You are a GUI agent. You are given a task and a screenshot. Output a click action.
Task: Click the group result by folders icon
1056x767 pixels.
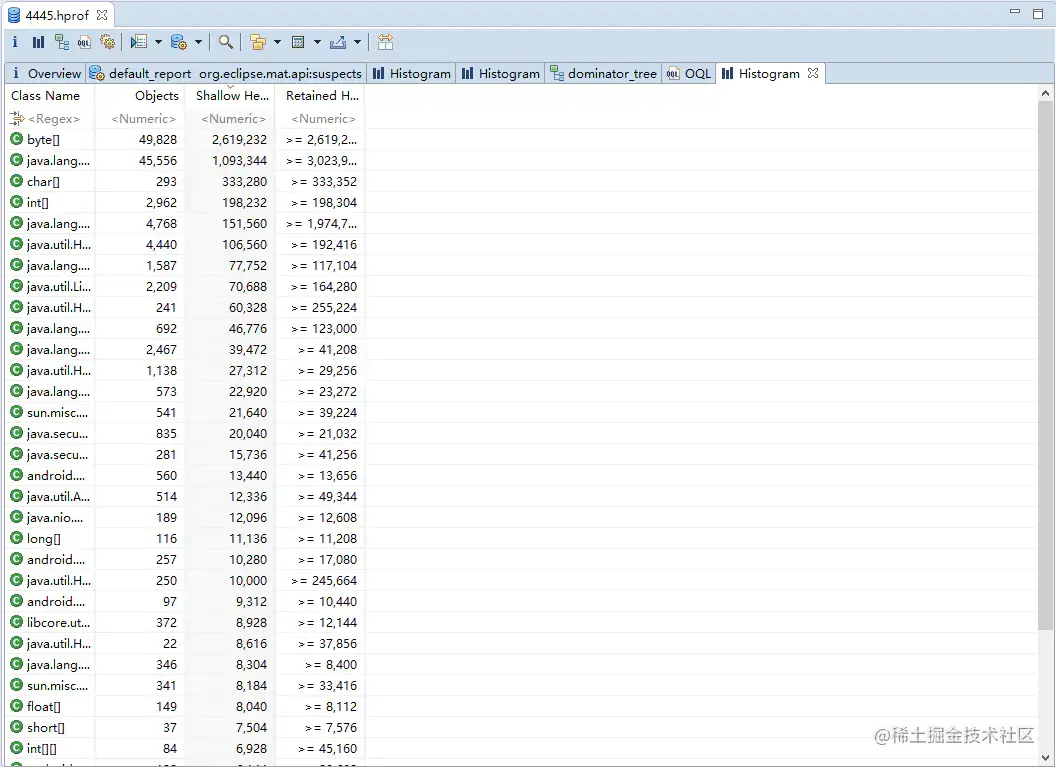coord(257,42)
